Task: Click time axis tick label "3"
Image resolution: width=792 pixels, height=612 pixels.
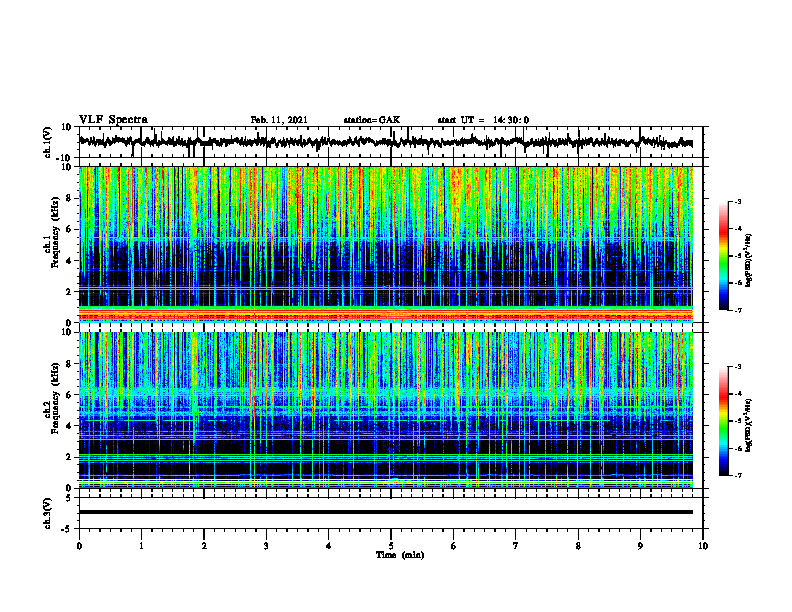Action: pyautogui.click(x=266, y=546)
